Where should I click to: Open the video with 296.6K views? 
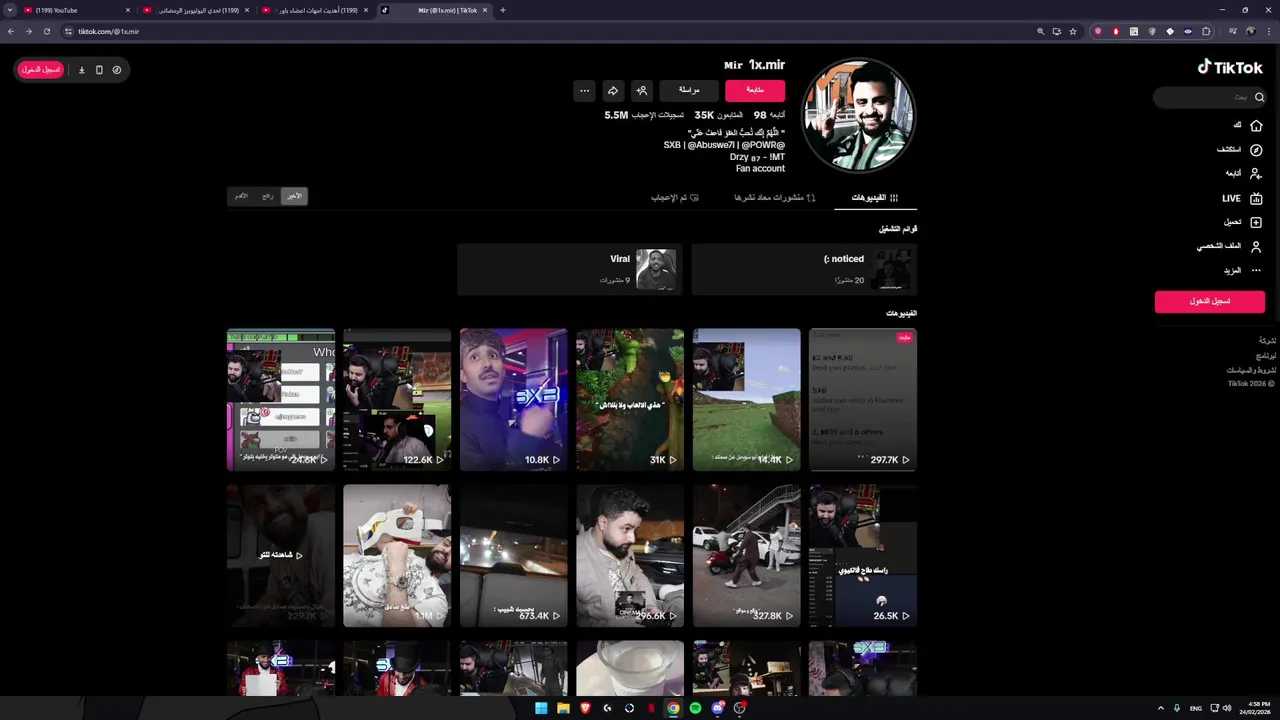[630, 556]
